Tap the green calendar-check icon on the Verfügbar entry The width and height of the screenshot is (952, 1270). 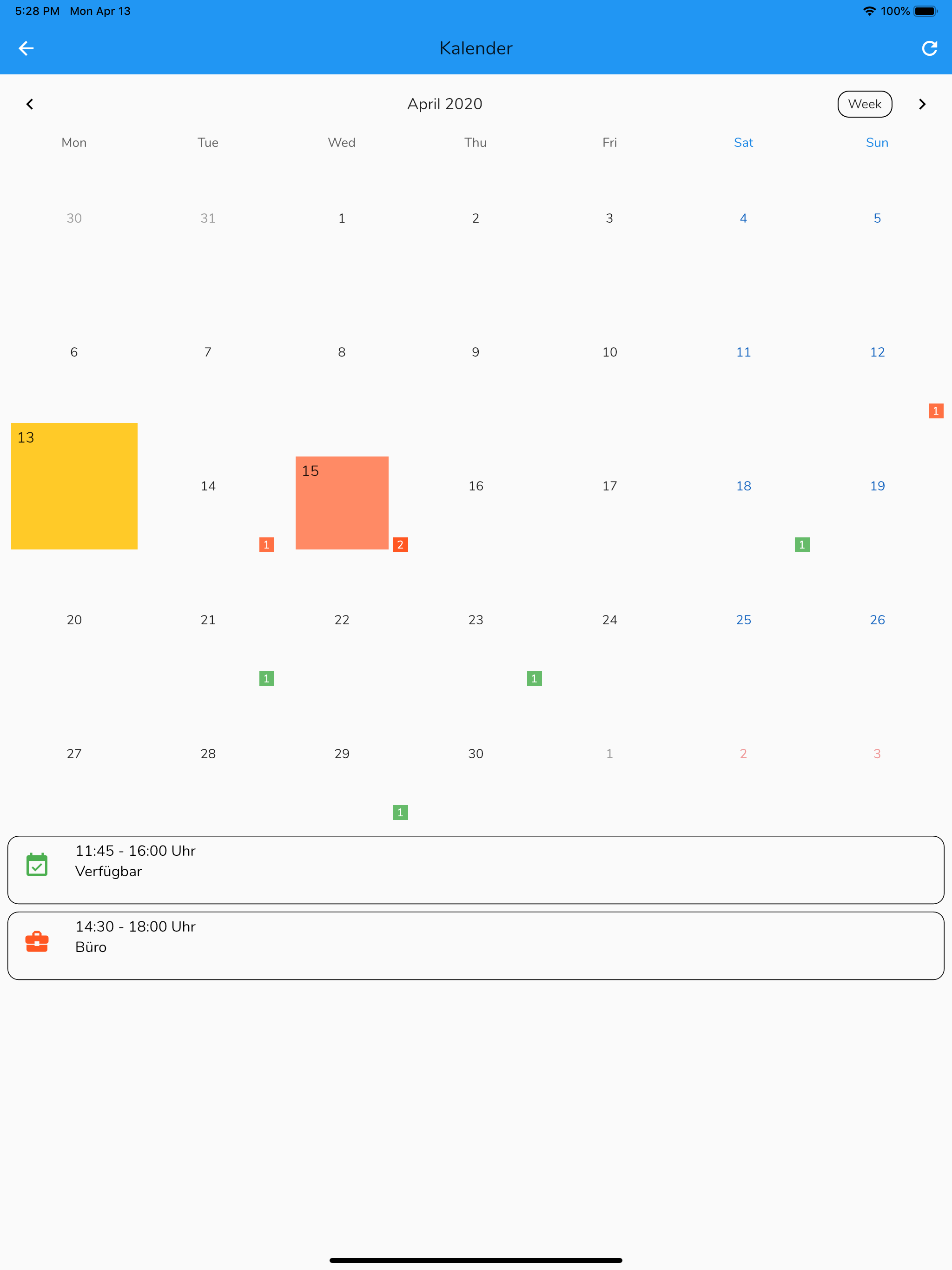[37, 865]
